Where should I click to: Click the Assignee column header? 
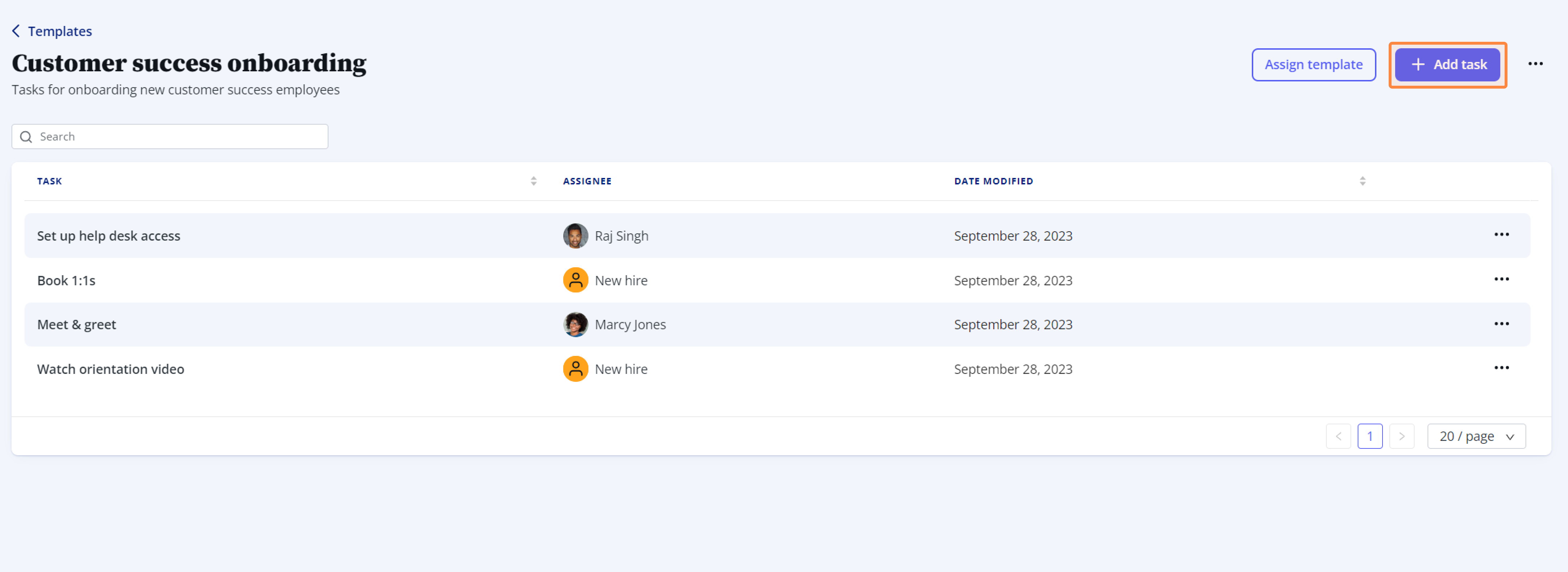pyautogui.click(x=587, y=181)
